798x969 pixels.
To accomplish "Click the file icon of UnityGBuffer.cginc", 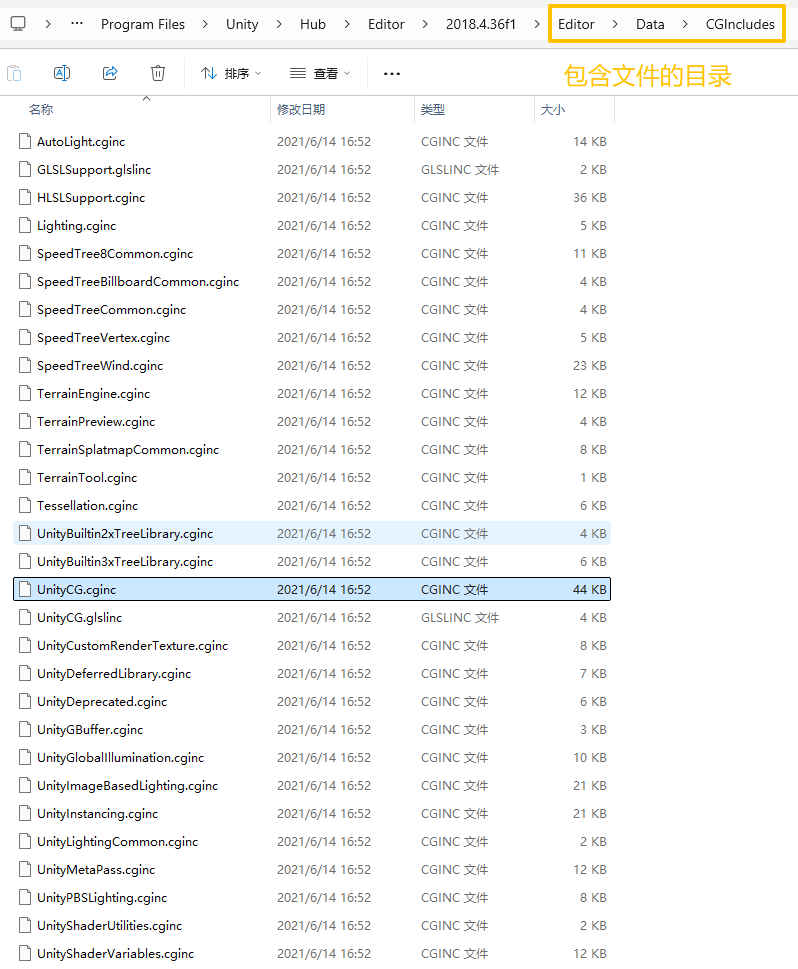I will [25, 729].
